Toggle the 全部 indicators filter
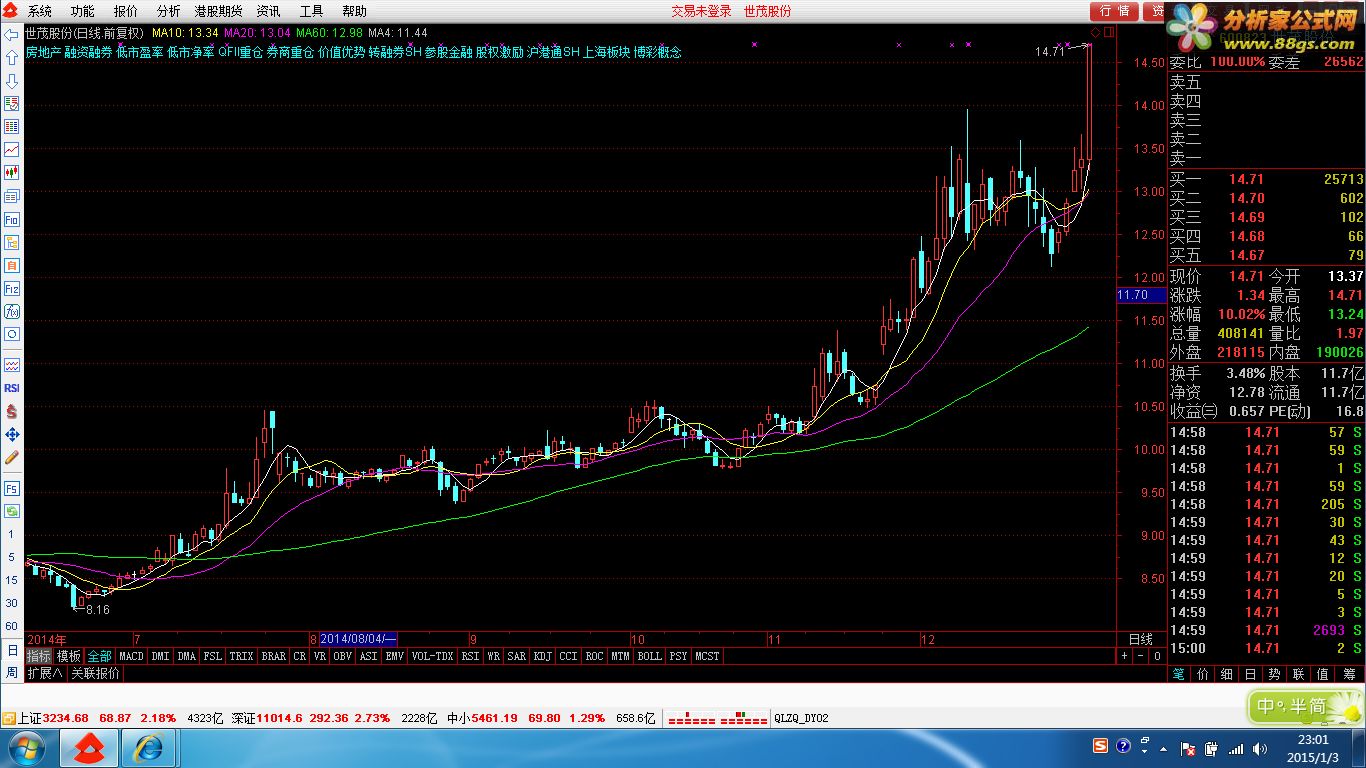Viewport: 1366px width, 768px height. point(99,657)
